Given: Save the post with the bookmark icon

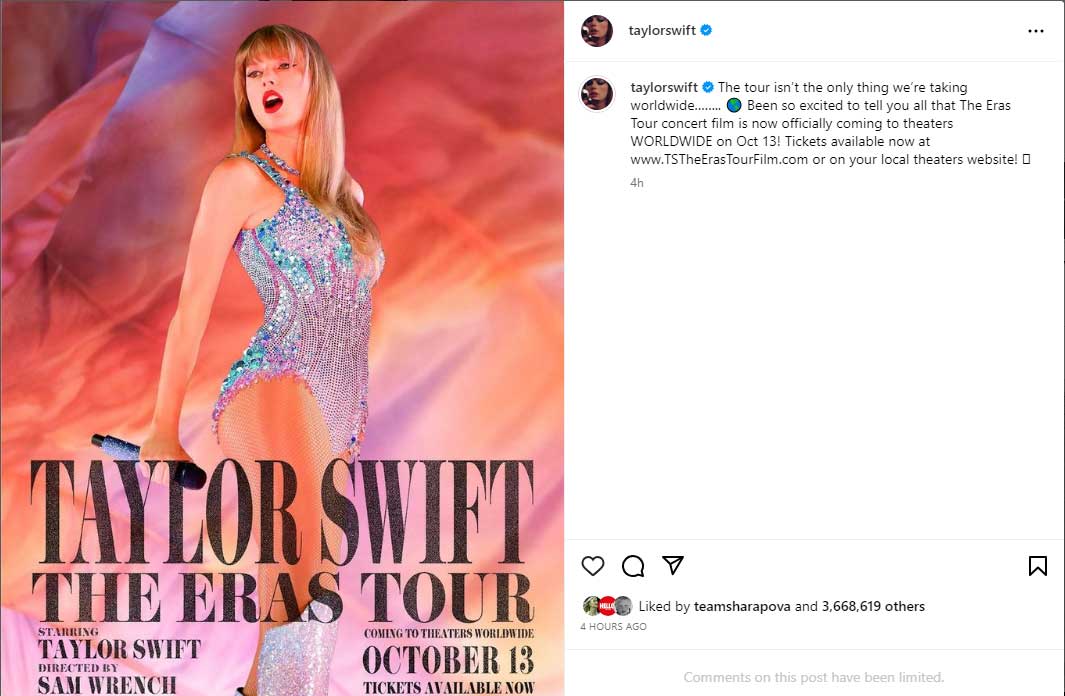Looking at the screenshot, I should point(1038,566).
